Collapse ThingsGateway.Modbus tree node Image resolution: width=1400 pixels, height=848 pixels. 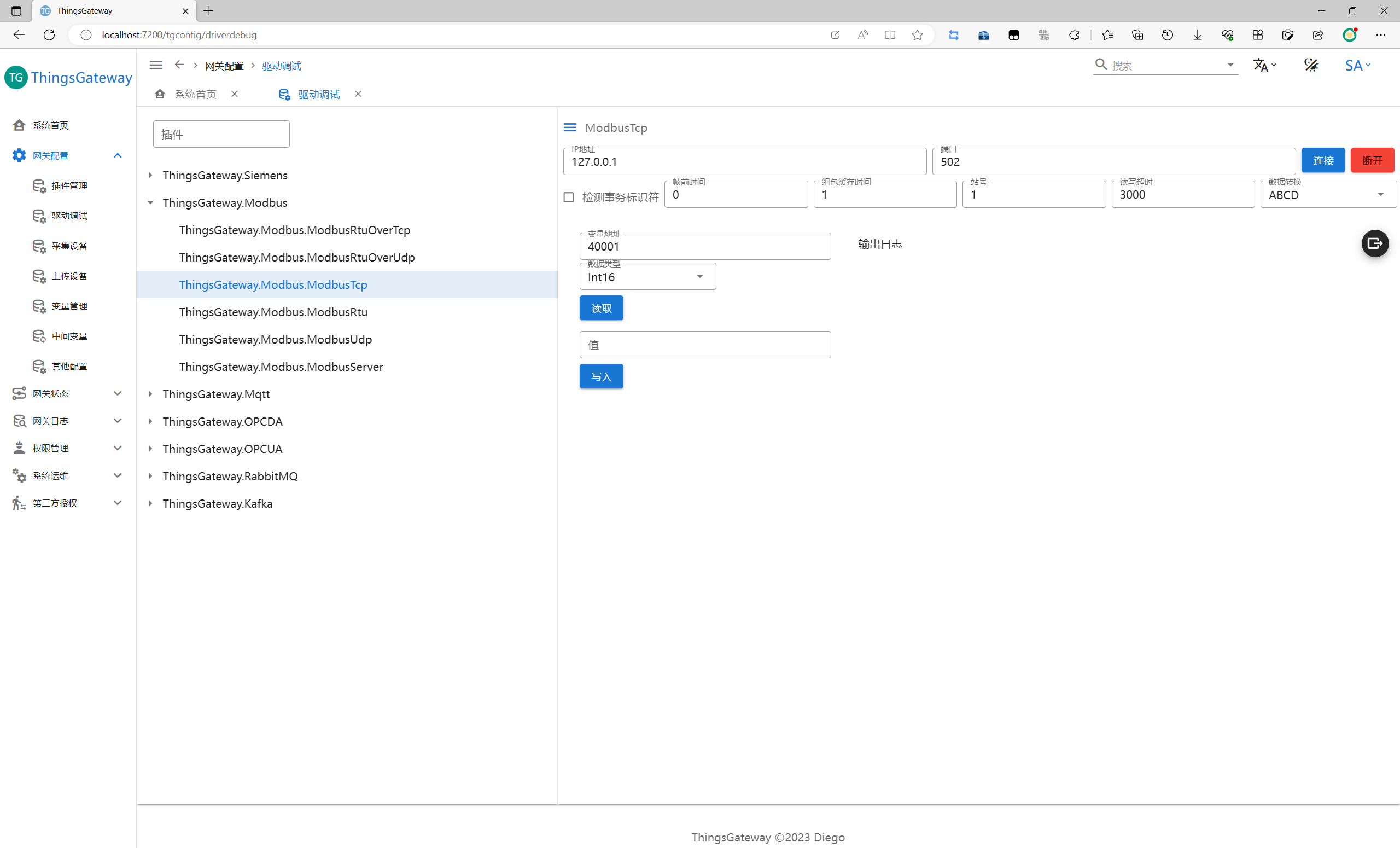[x=150, y=203]
